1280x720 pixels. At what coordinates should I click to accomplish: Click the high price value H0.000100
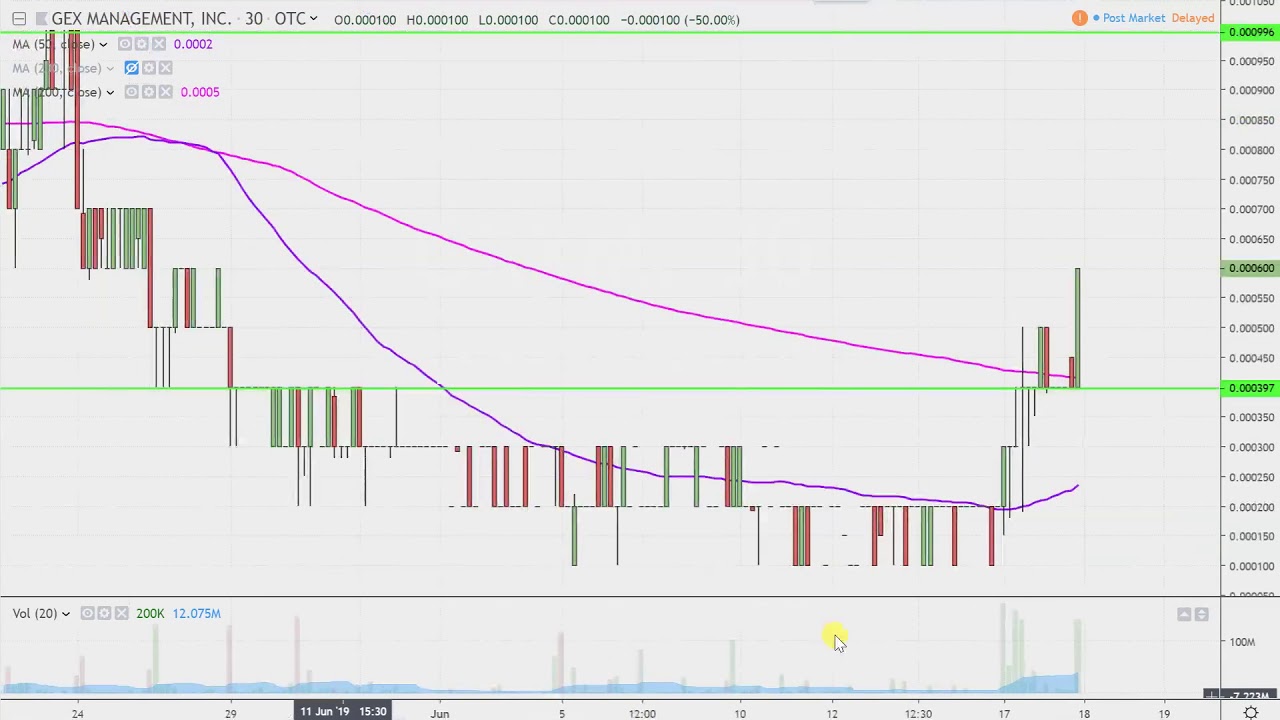(437, 20)
